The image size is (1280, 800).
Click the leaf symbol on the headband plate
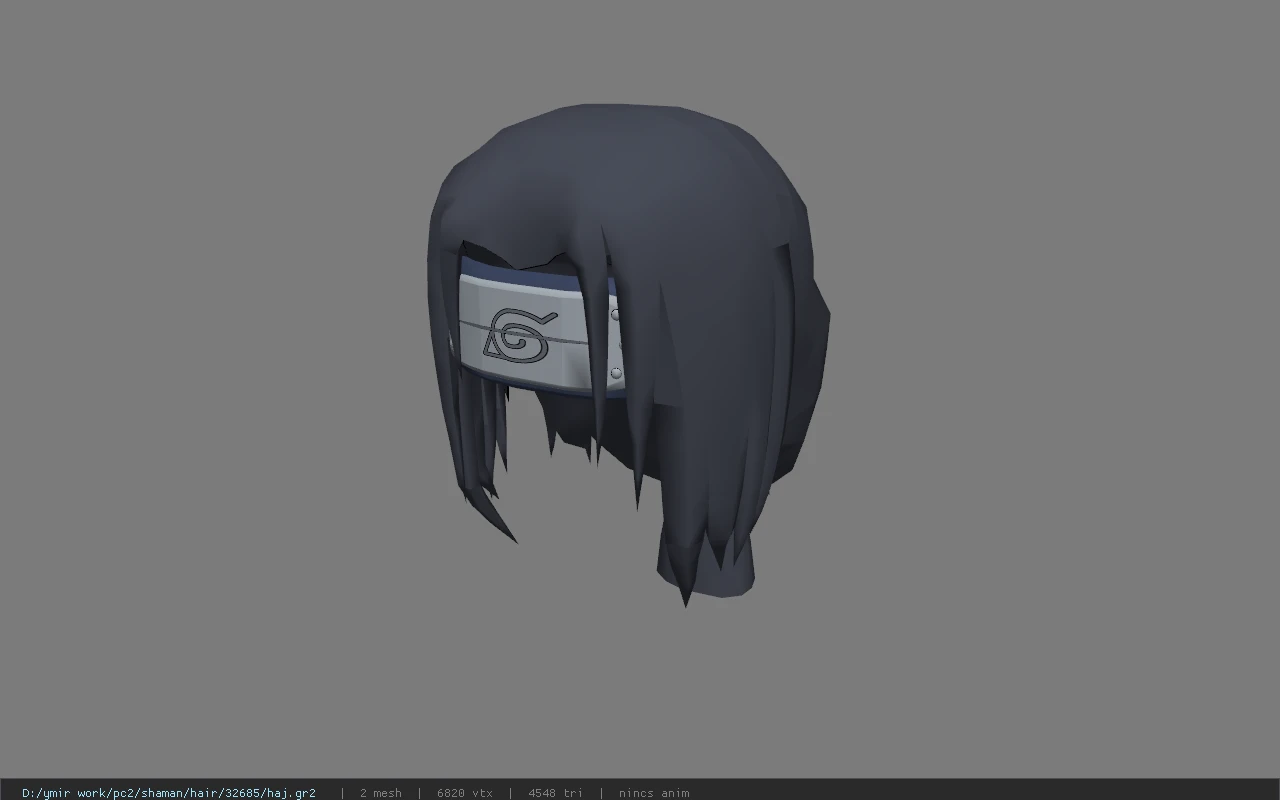pos(519,335)
